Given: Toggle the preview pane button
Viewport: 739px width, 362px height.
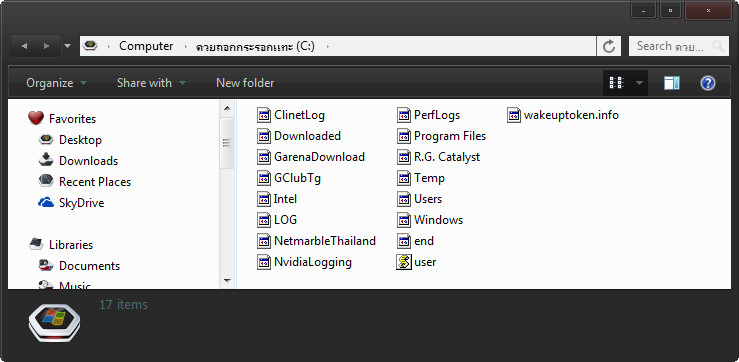Looking at the screenshot, I should (x=672, y=83).
